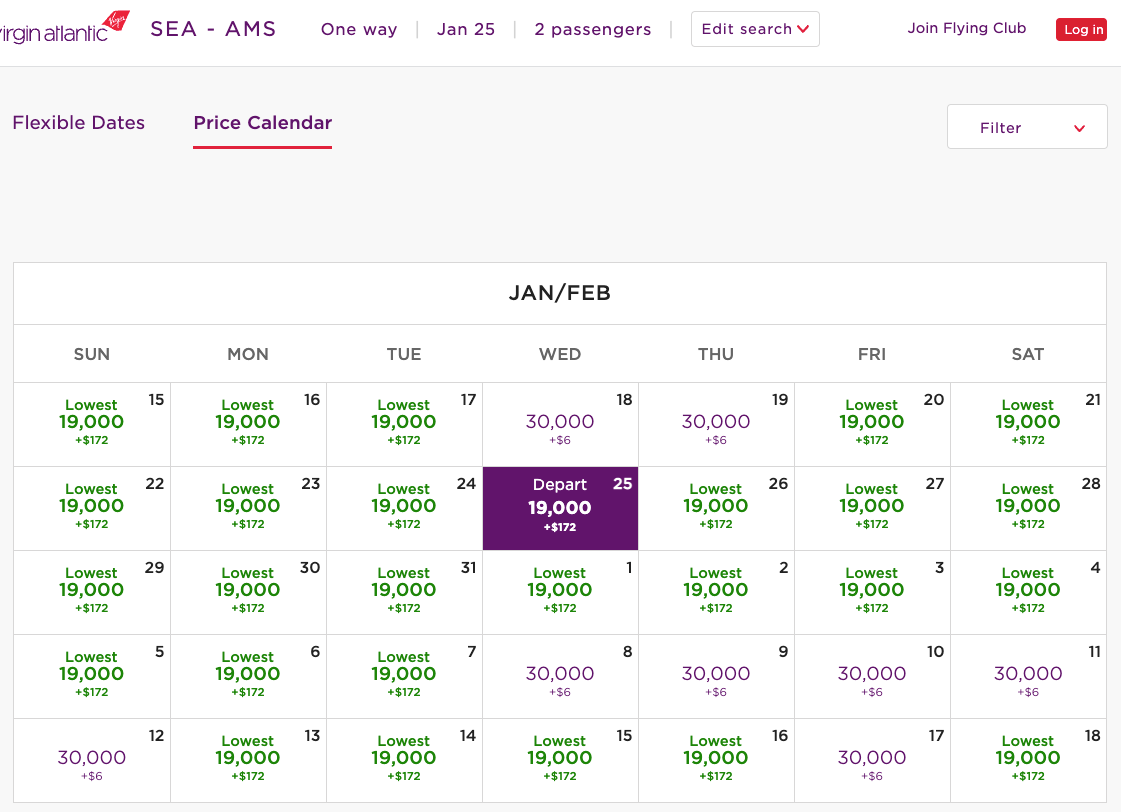Screen dimensions: 1121x812
Task: Choose Thursday 19 fare with +$6
Action: pyautogui.click(x=715, y=424)
